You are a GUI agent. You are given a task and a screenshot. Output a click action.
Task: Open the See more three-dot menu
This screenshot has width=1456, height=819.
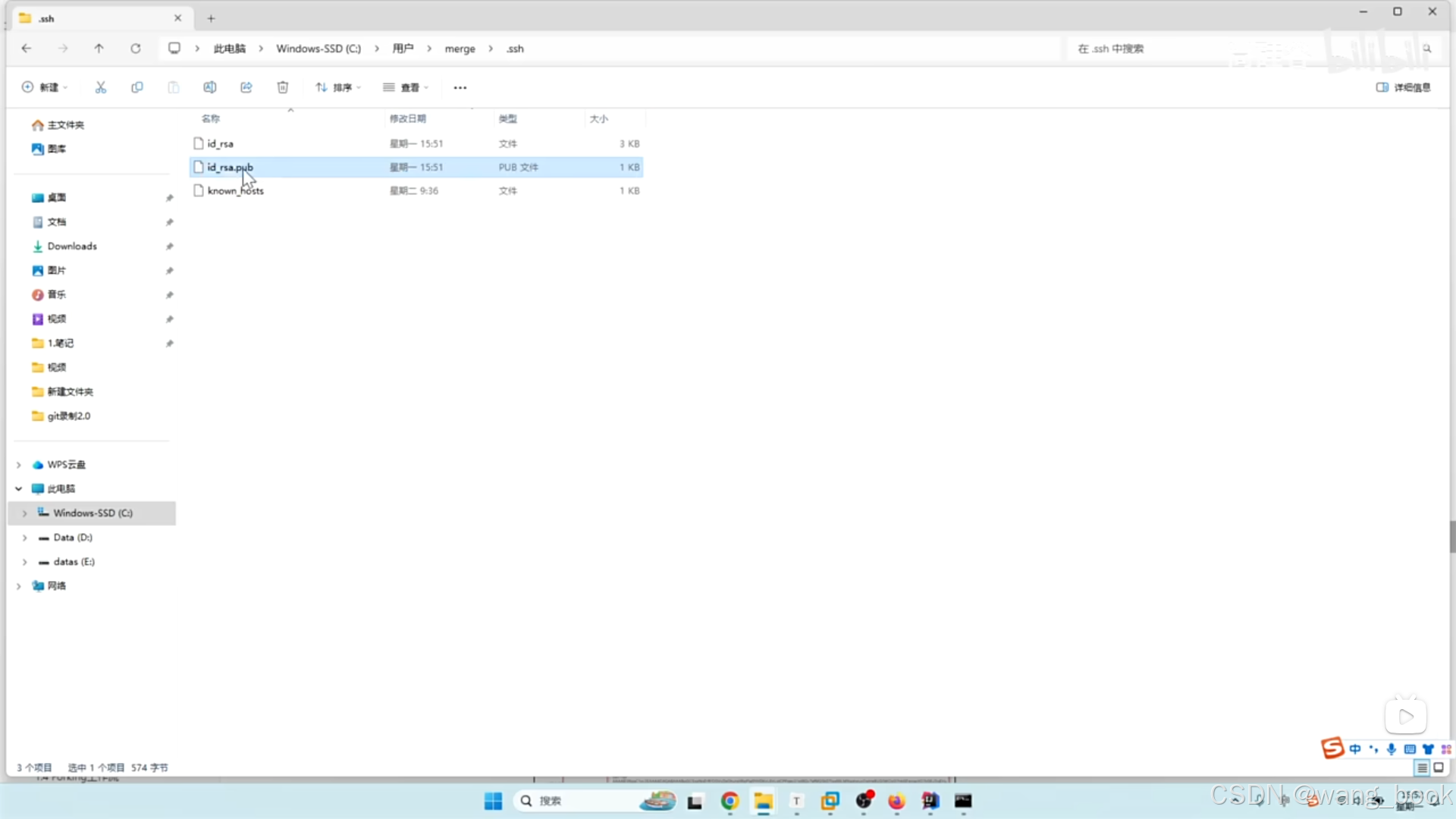(460, 87)
